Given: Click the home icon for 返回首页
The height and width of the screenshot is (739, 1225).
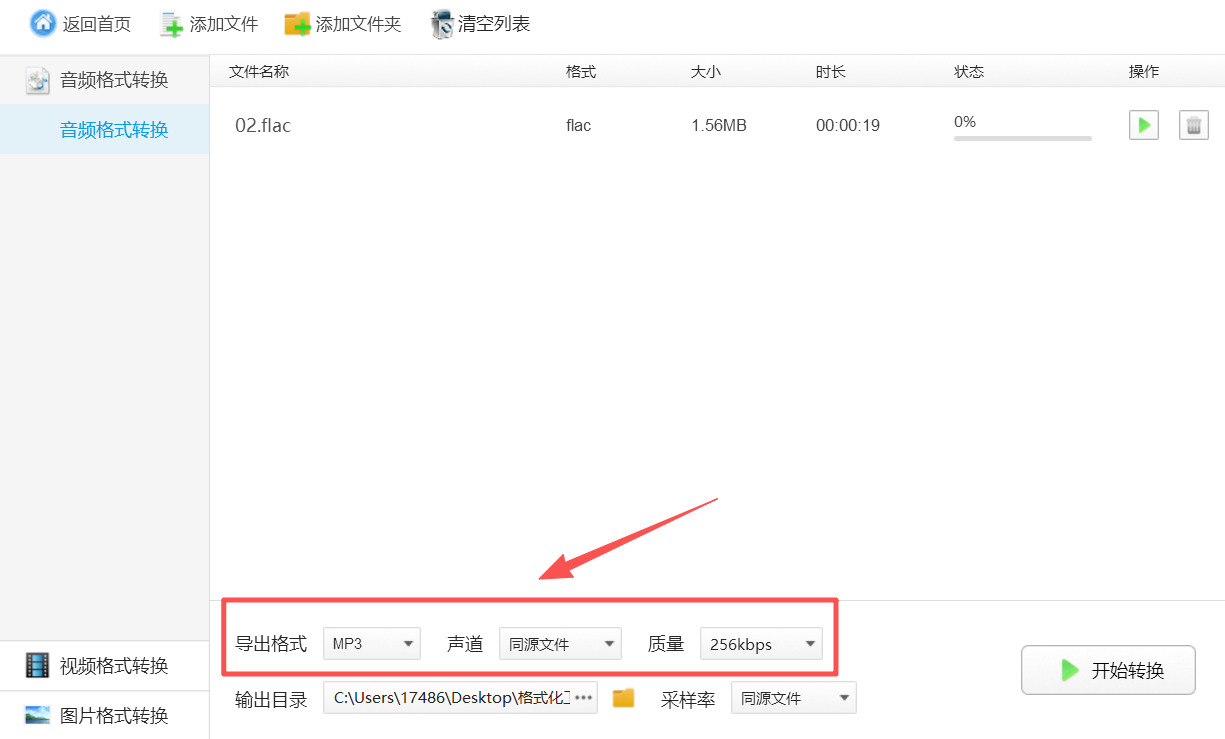Looking at the screenshot, I should pos(43,23).
